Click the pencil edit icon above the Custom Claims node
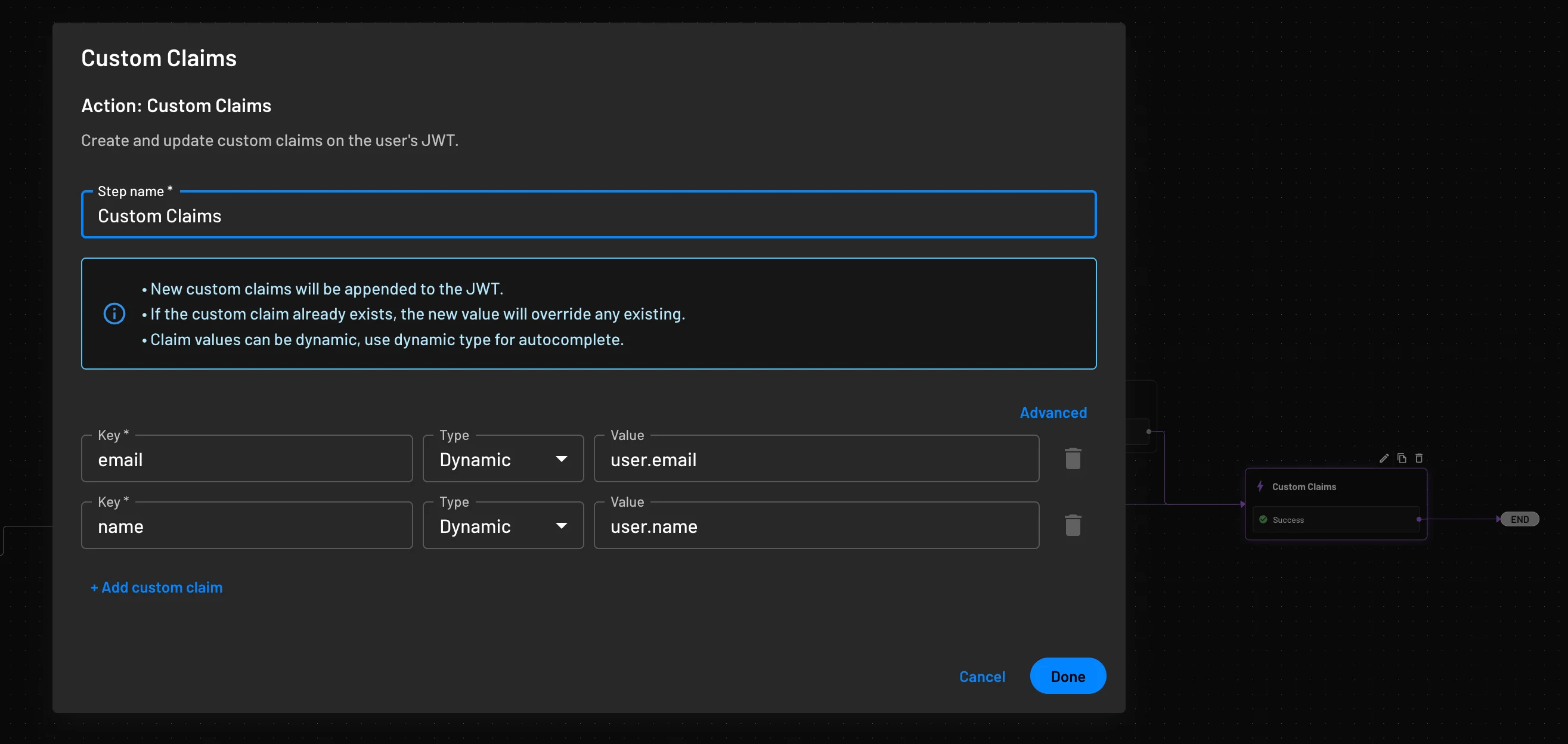Viewport: 1568px width, 744px height. [1384, 458]
